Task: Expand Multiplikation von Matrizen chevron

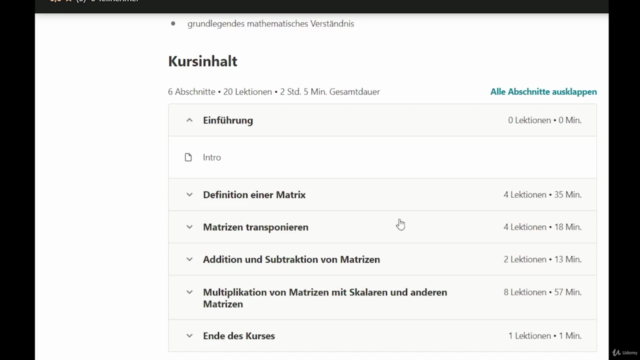Action: pyautogui.click(x=189, y=292)
